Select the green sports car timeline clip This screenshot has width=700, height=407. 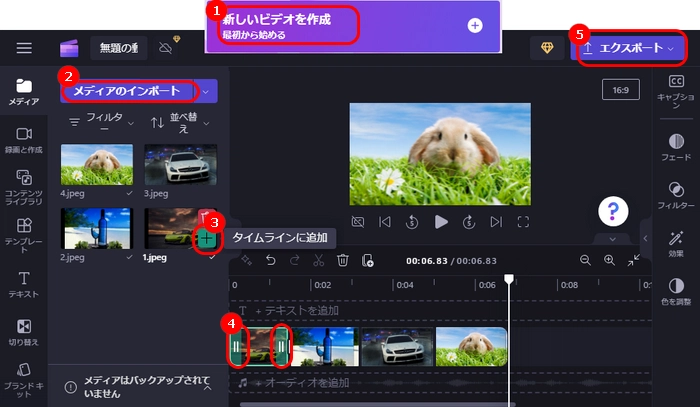tap(259, 347)
